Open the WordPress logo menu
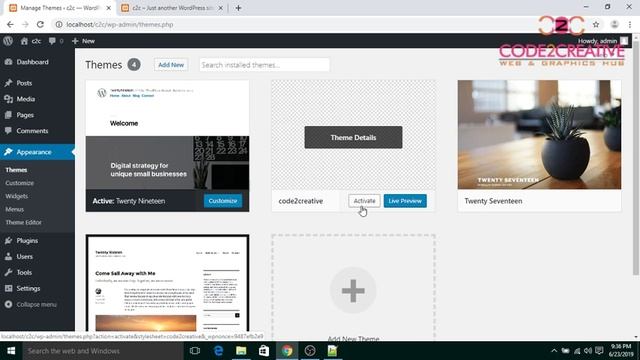This screenshot has height=360, width=640. [8, 41]
